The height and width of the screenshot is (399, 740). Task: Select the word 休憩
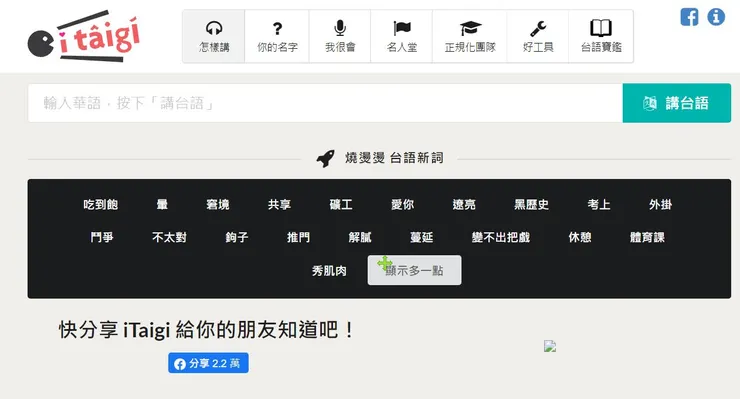(580, 237)
